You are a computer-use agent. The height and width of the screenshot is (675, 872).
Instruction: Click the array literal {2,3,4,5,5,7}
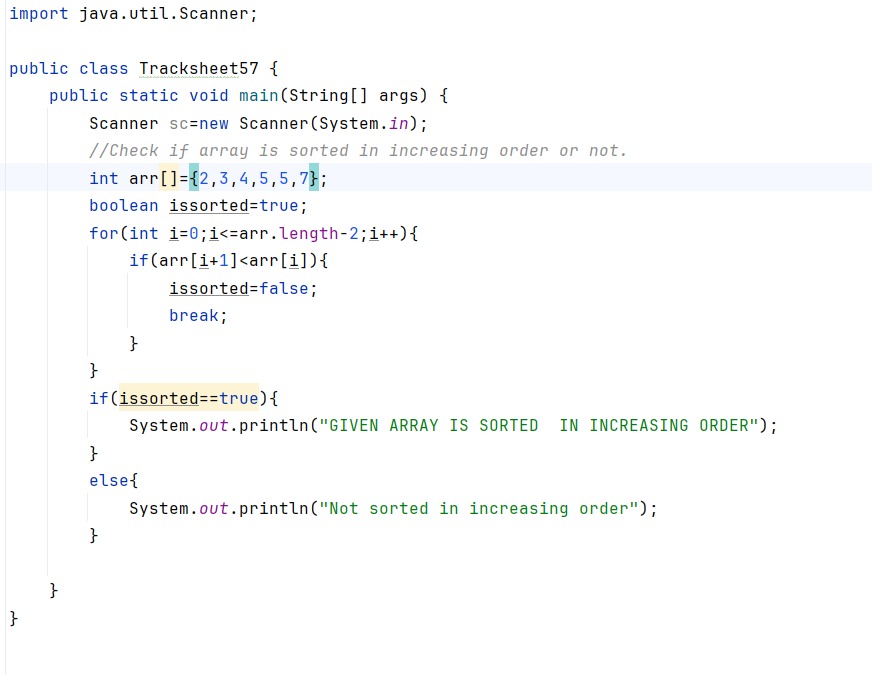click(254, 178)
